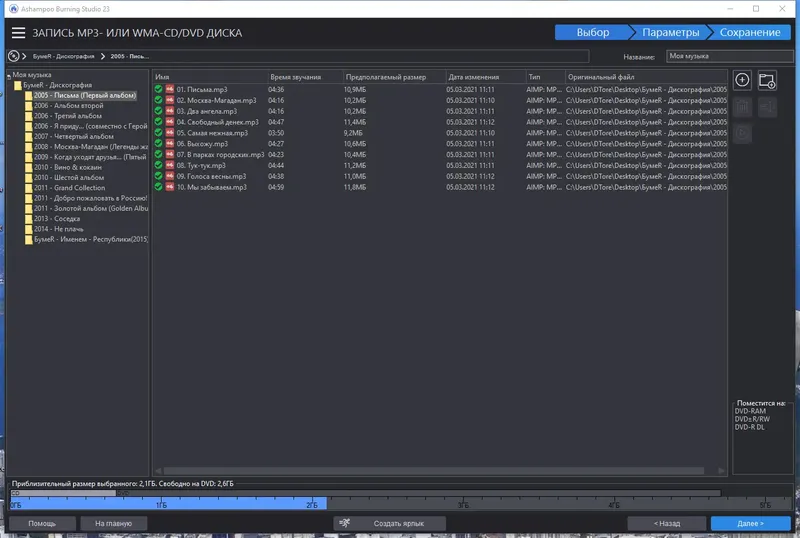Select 2014 - Не плачь folder
800x538 pixels.
click(59, 229)
